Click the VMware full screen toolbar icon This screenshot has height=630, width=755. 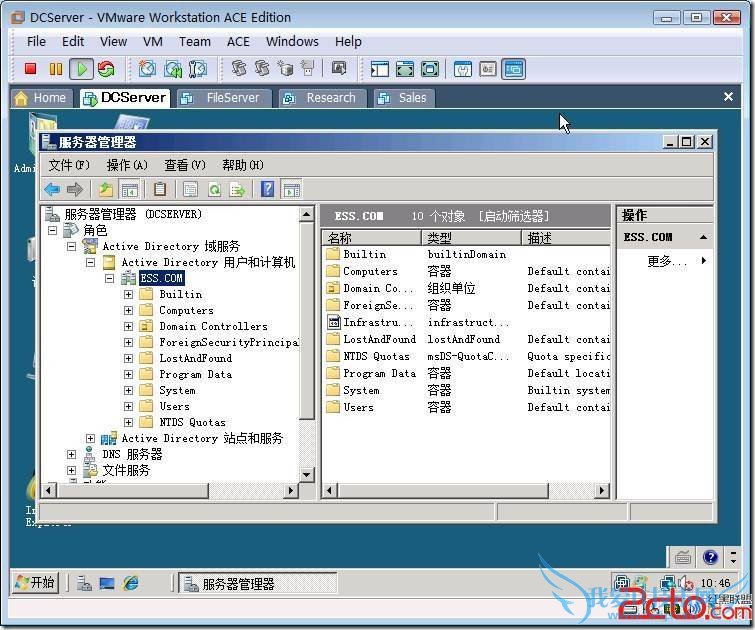[404, 69]
